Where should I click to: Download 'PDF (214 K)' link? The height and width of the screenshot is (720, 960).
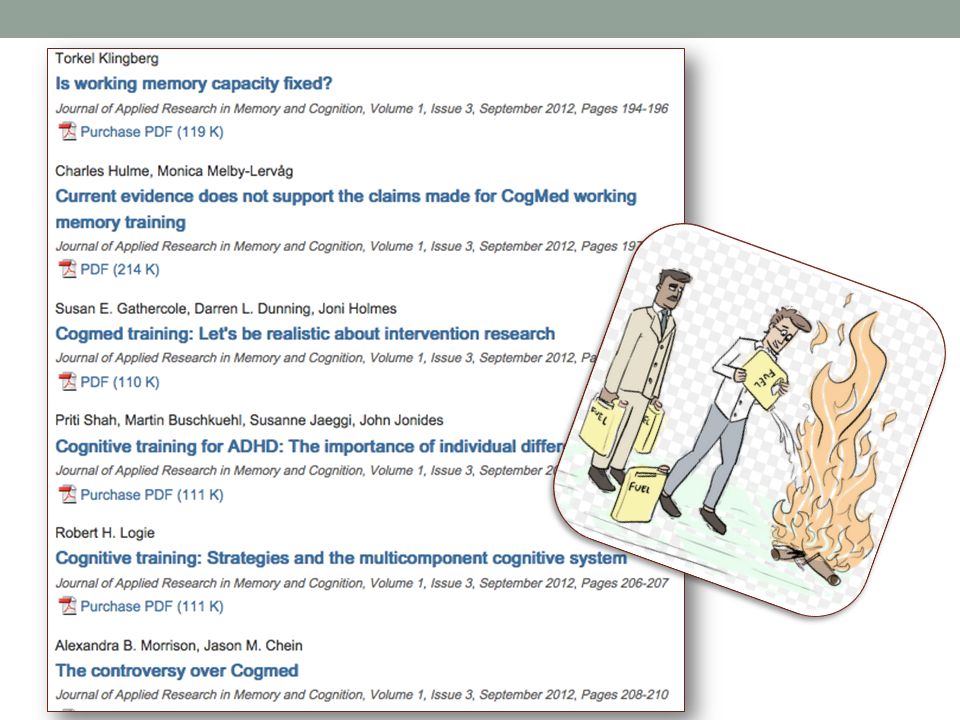(x=120, y=269)
